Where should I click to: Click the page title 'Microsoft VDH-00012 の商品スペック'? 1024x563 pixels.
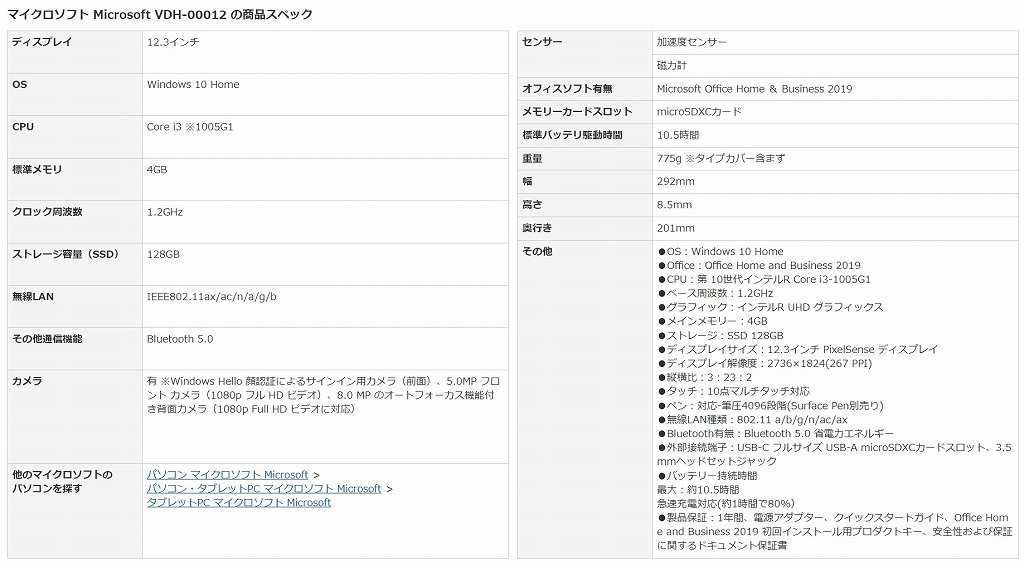(202, 14)
